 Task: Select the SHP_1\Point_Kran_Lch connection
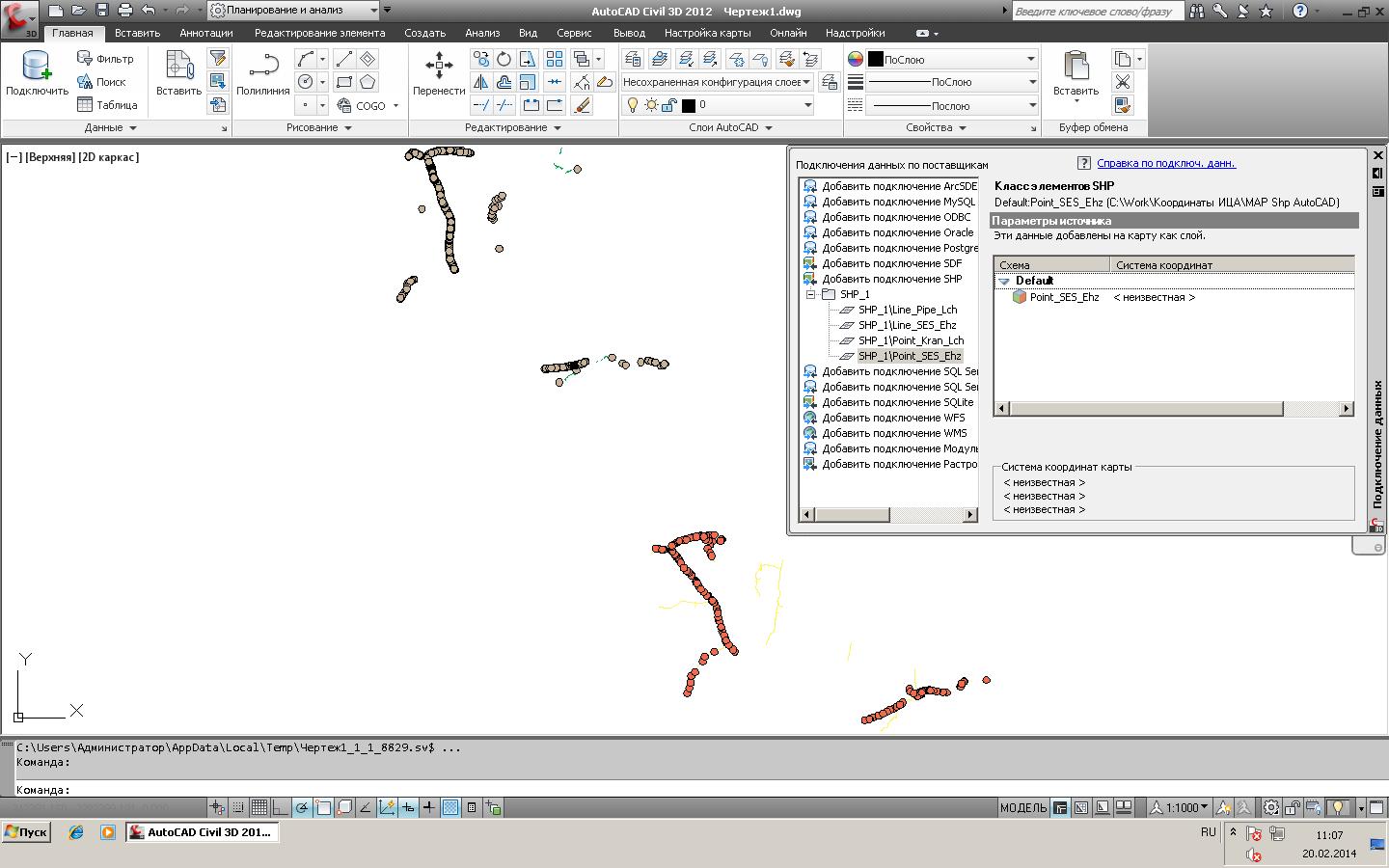[x=911, y=340]
